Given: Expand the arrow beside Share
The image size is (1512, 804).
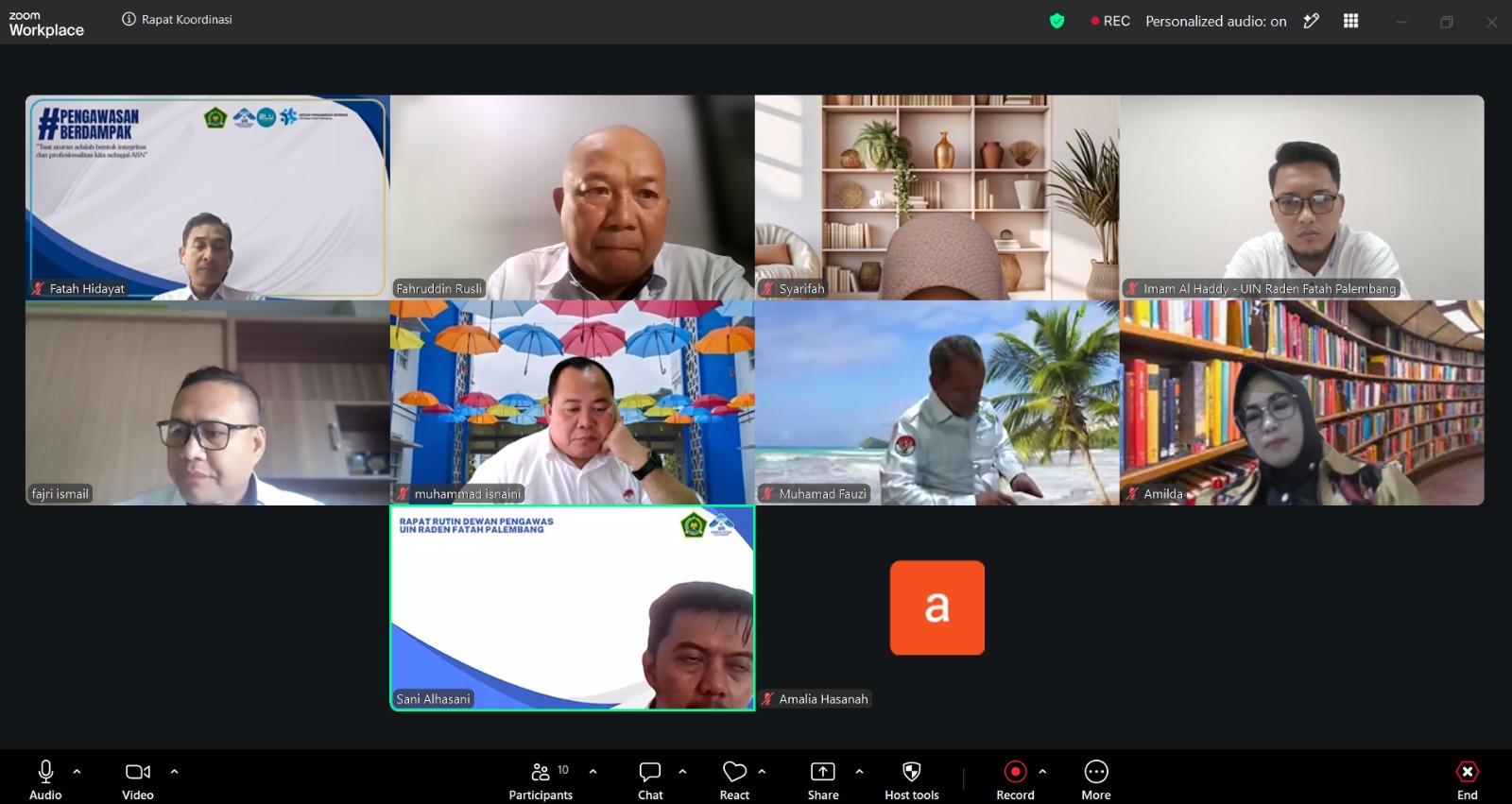Looking at the screenshot, I should tap(859, 772).
